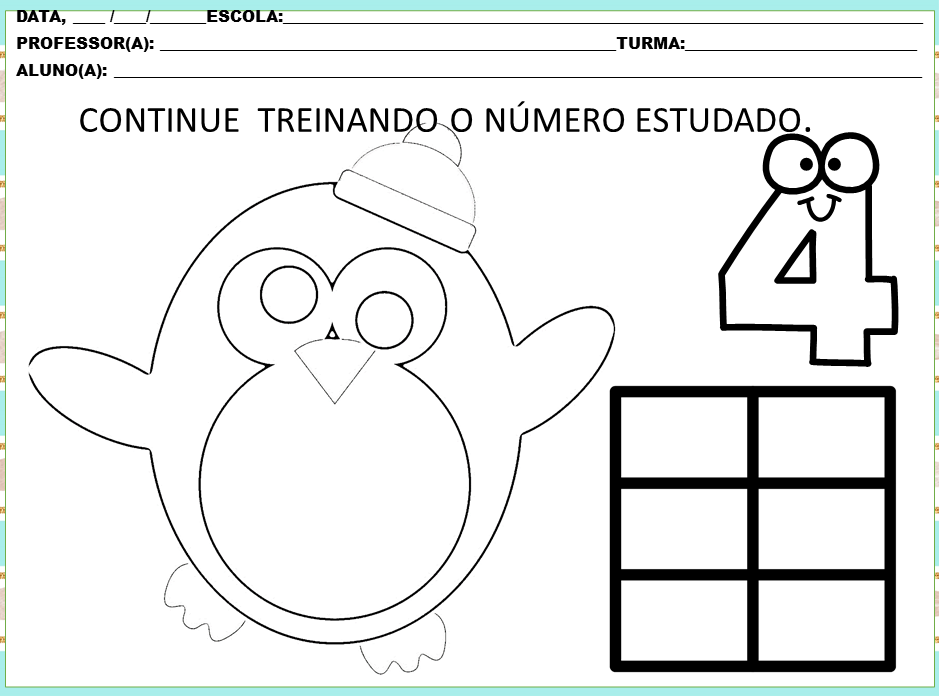This screenshot has width=945, height=696.
Task: Select the top-right practice grid cell
Action: click(821, 436)
